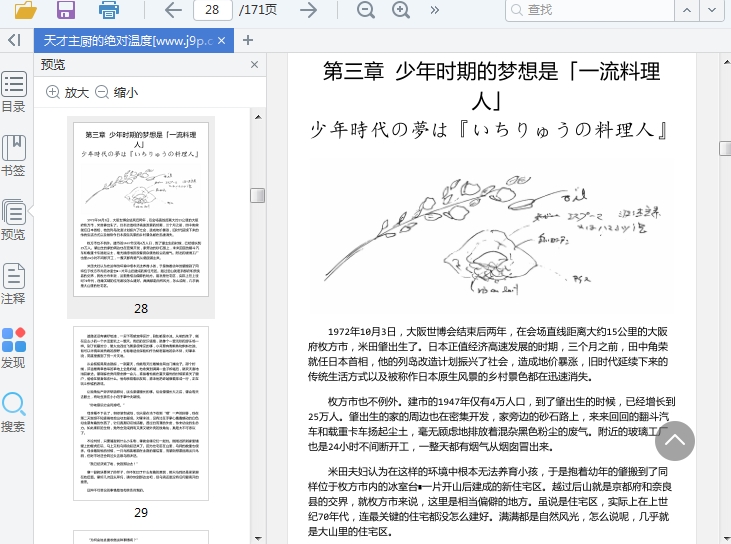Click the paragraph starting 1972年10月3日
The width and height of the screenshot is (731, 544).
(x=488, y=354)
